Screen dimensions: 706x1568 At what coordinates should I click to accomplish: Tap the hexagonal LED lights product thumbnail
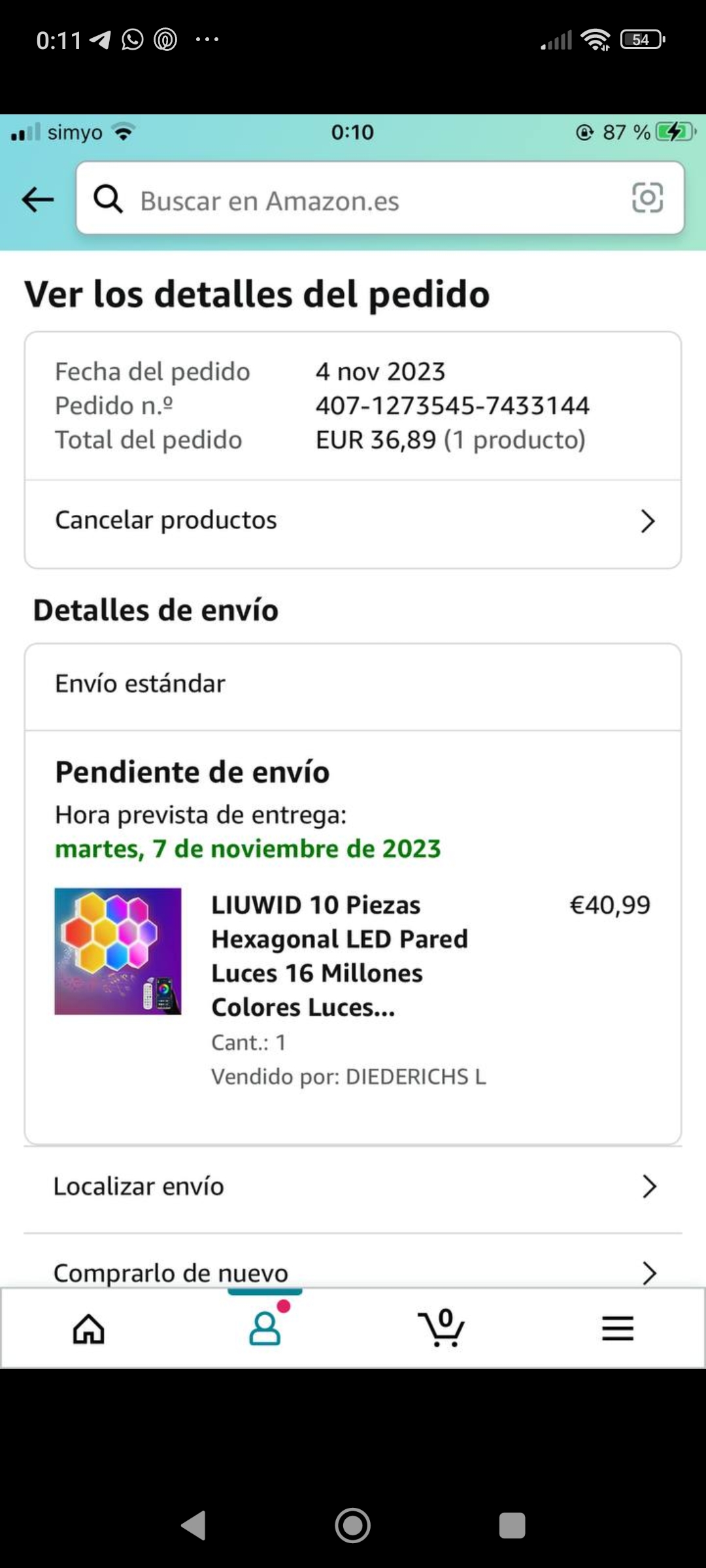[118, 951]
